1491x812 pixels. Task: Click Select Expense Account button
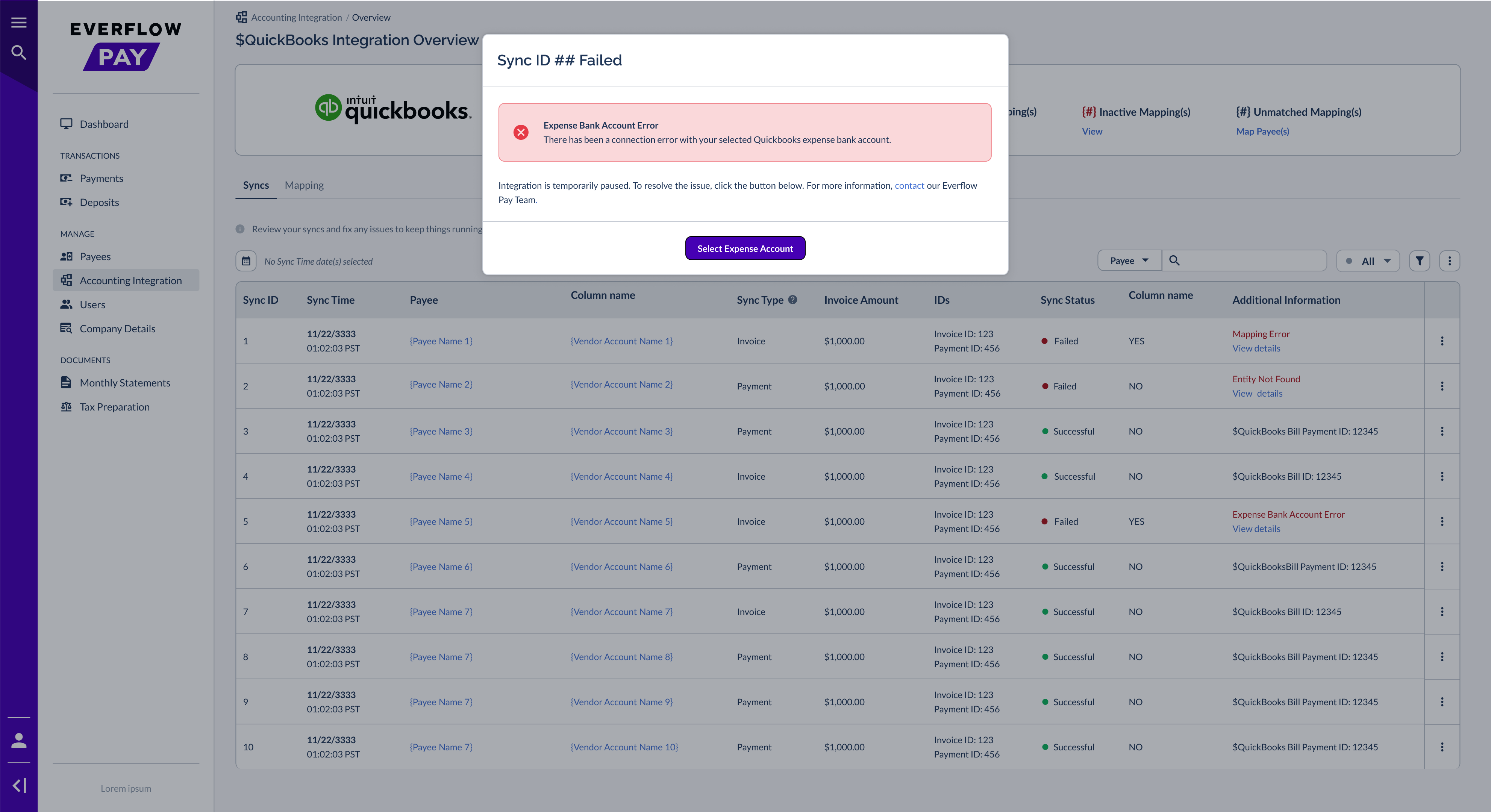point(745,248)
